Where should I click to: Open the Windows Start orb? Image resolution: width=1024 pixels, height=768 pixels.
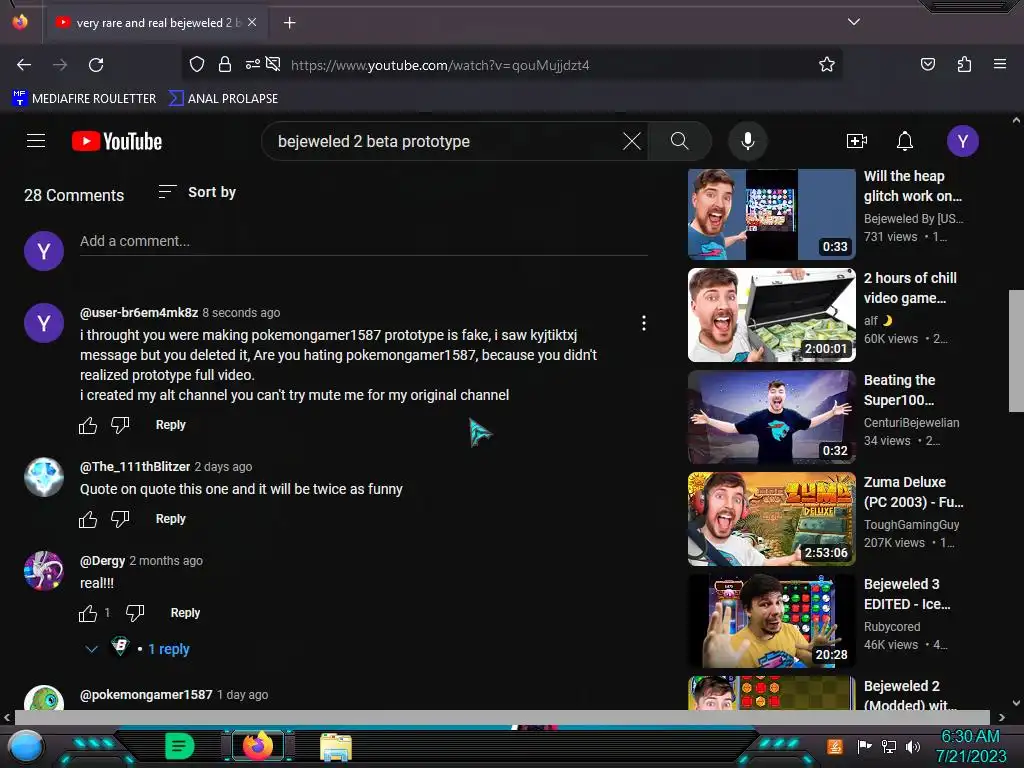pyautogui.click(x=26, y=747)
